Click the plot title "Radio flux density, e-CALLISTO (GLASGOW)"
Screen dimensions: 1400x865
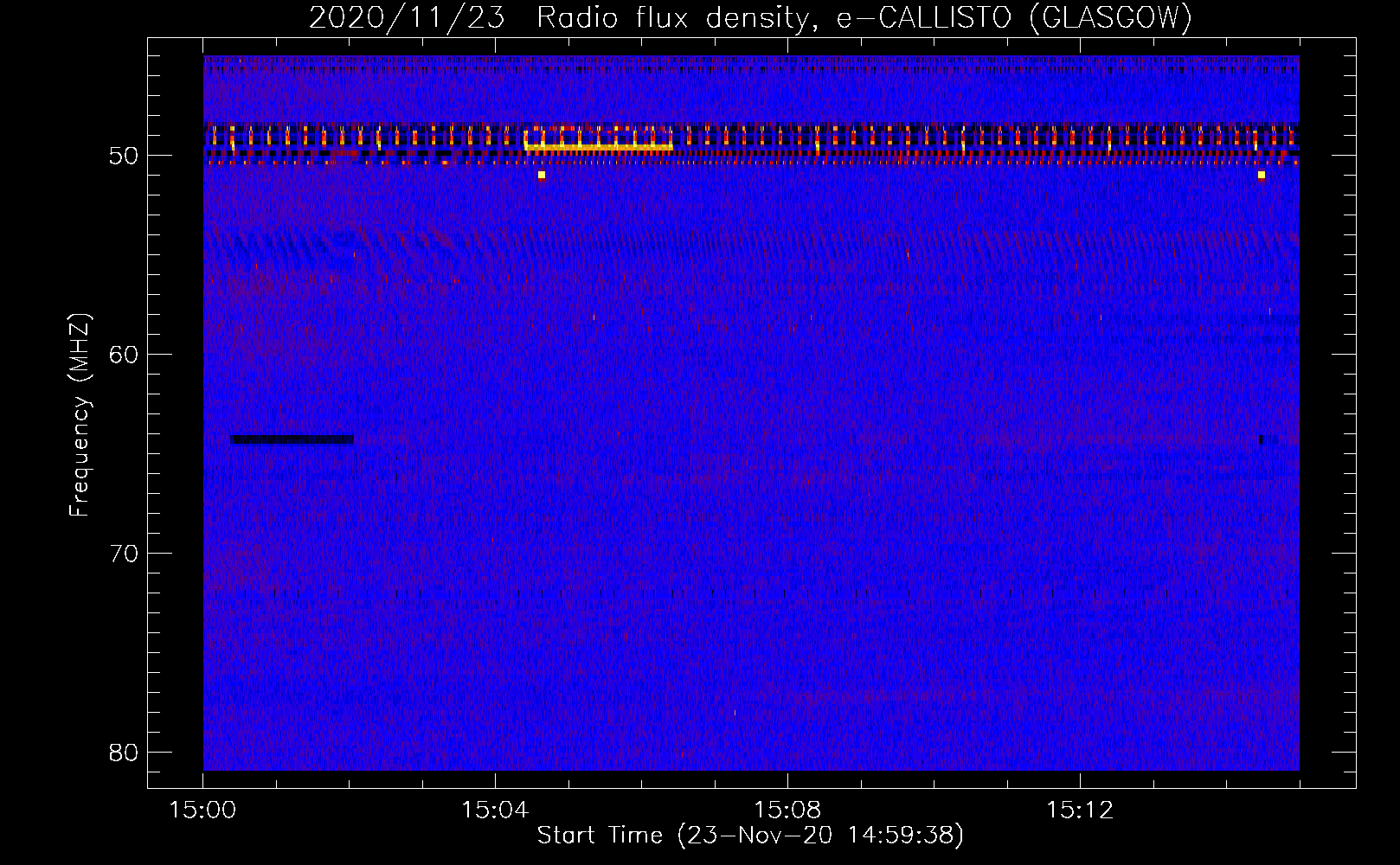[x=864, y=17]
